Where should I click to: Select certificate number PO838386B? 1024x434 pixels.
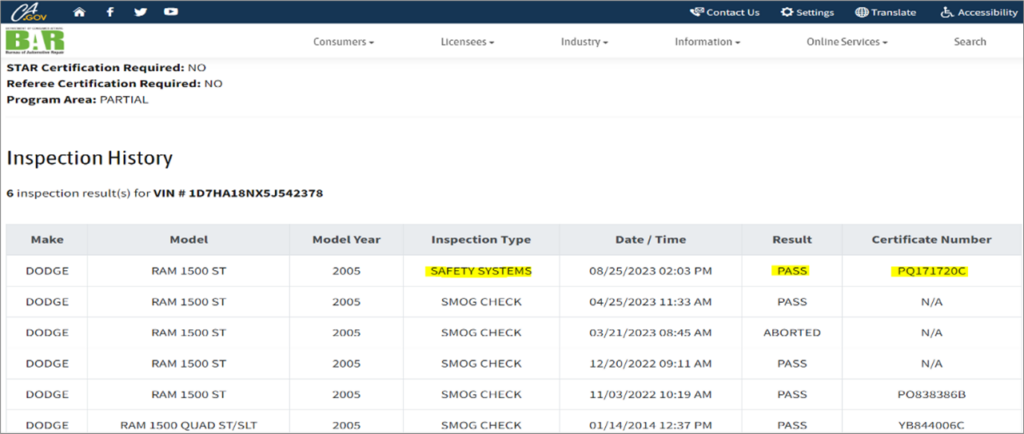[931, 394]
